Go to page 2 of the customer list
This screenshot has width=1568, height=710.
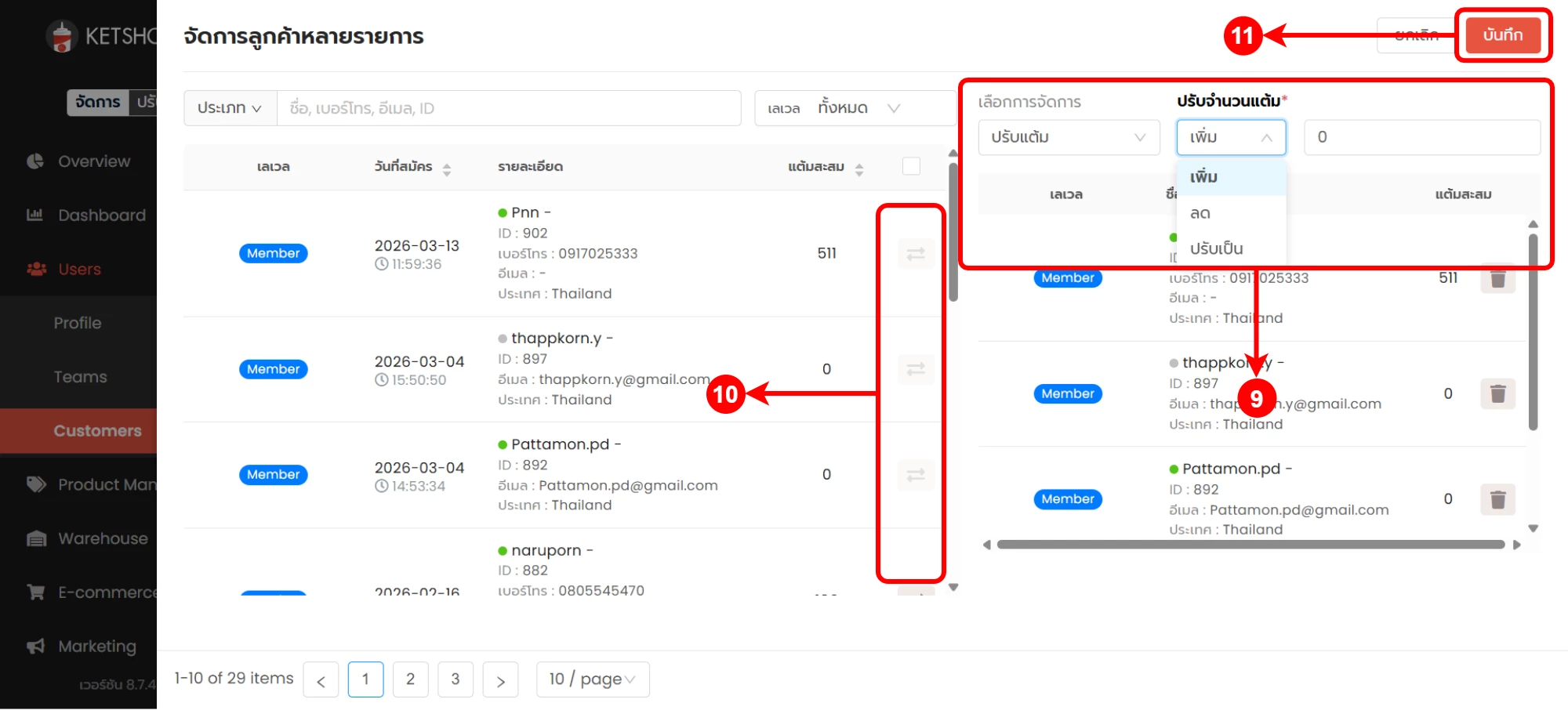(410, 679)
